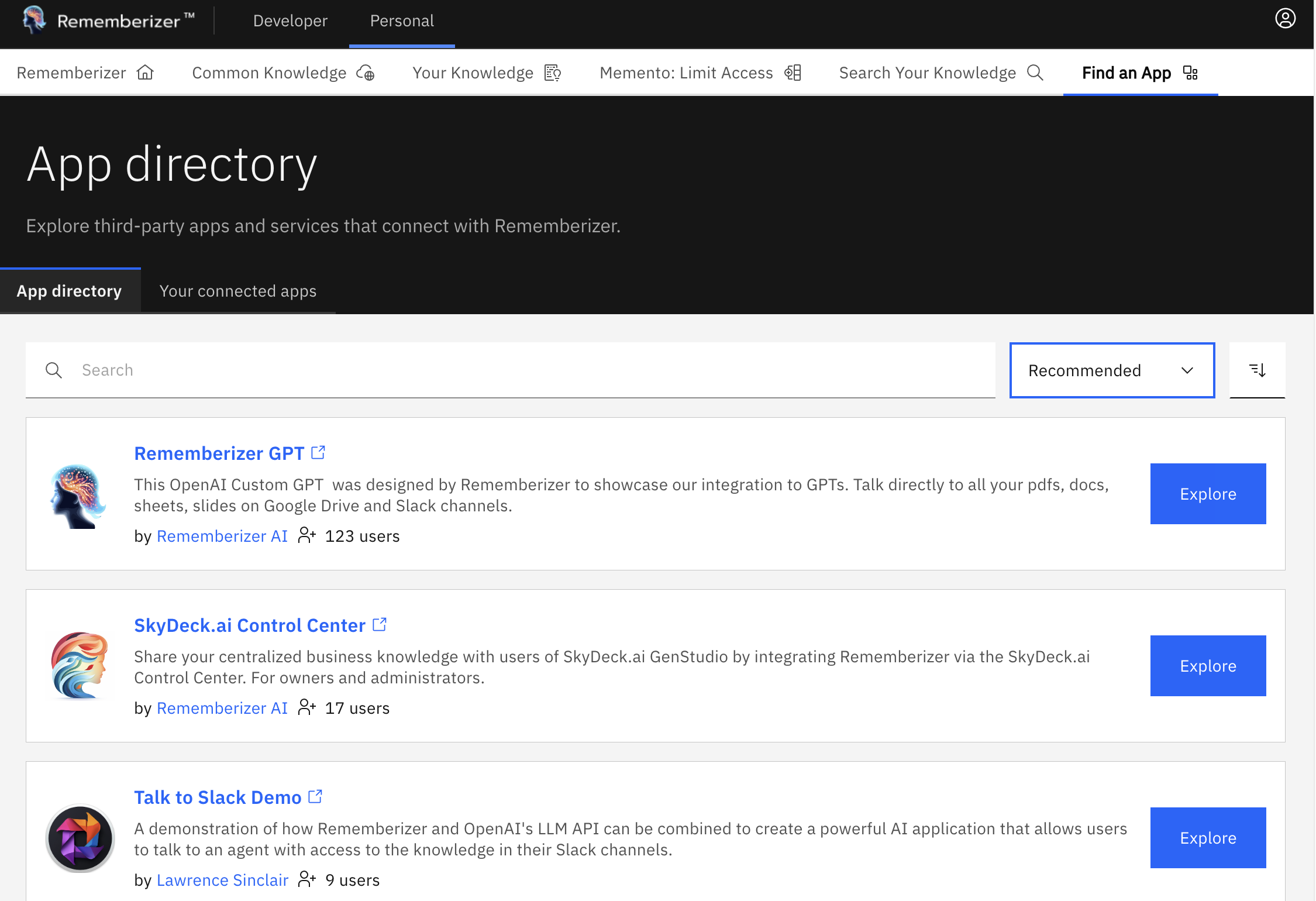This screenshot has height=901, width=1316.
Task: Open the SkyDeck.ai Control Center link
Action: coord(249,625)
